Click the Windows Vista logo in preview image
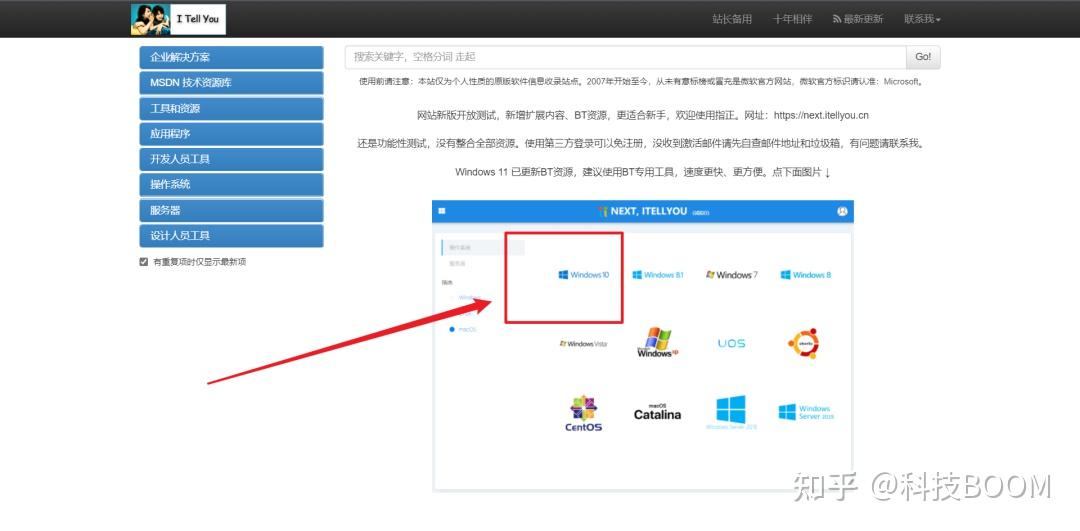The height and width of the screenshot is (531, 1080). click(583, 344)
